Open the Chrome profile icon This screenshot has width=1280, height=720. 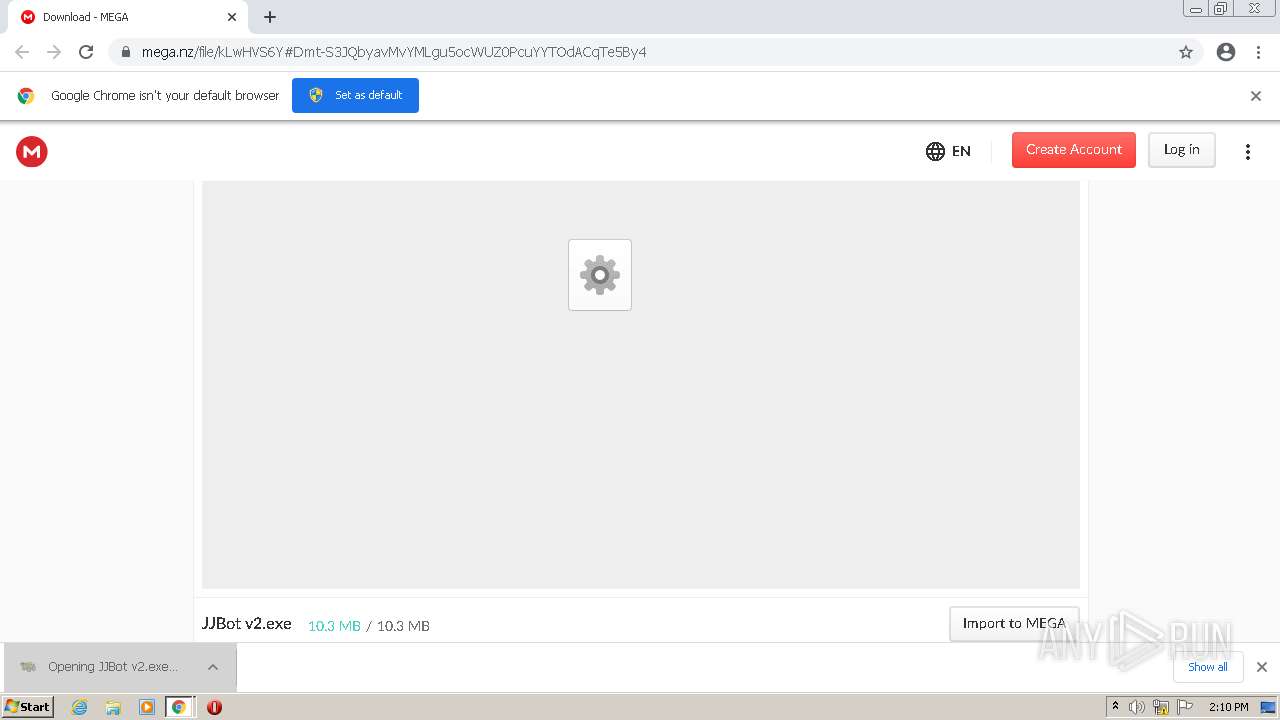pyautogui.click(x=1226, y=52)
